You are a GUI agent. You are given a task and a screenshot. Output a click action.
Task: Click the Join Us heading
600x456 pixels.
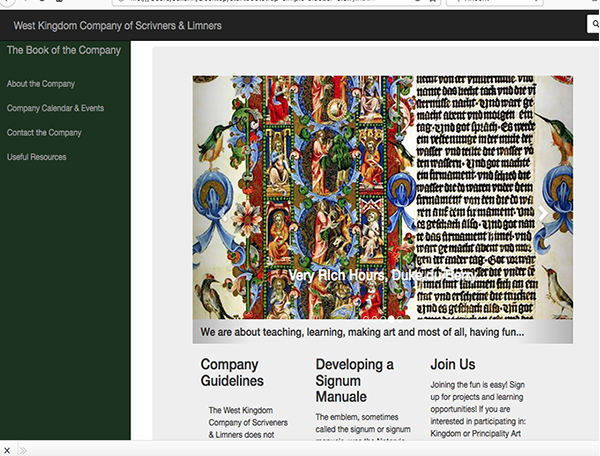click(453, 365)
